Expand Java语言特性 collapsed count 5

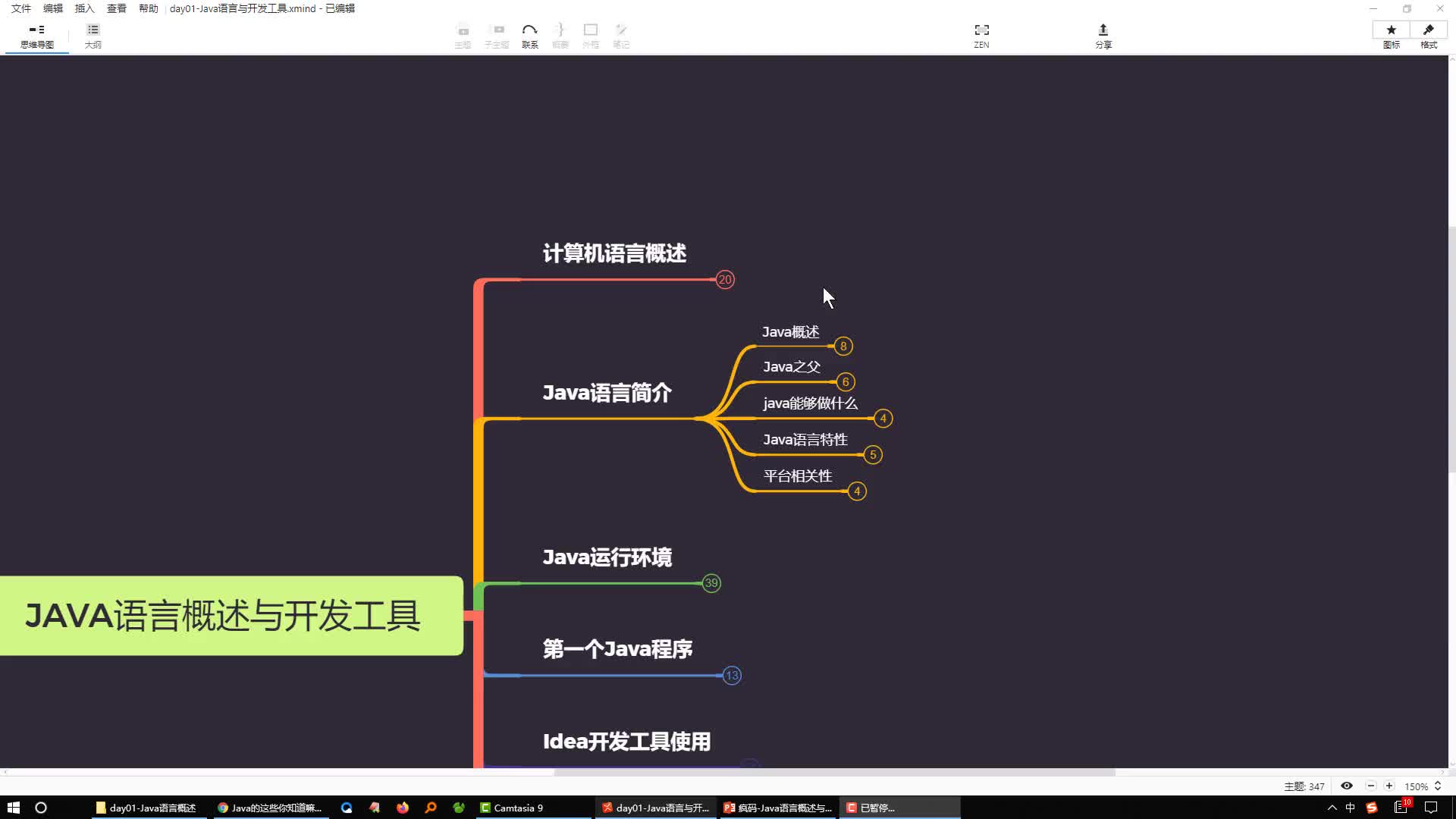click(x=873, y=455)
